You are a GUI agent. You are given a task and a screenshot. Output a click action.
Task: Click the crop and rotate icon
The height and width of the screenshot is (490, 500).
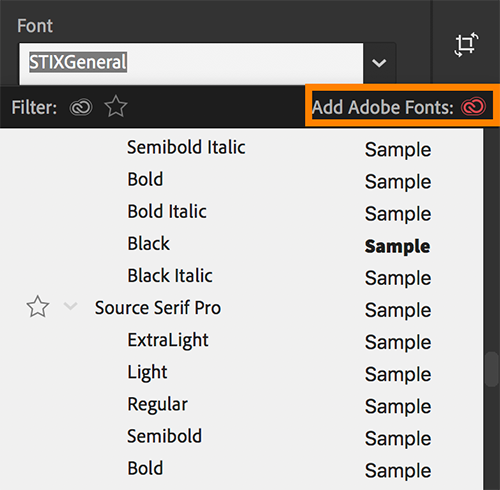(x=466, y=44)
